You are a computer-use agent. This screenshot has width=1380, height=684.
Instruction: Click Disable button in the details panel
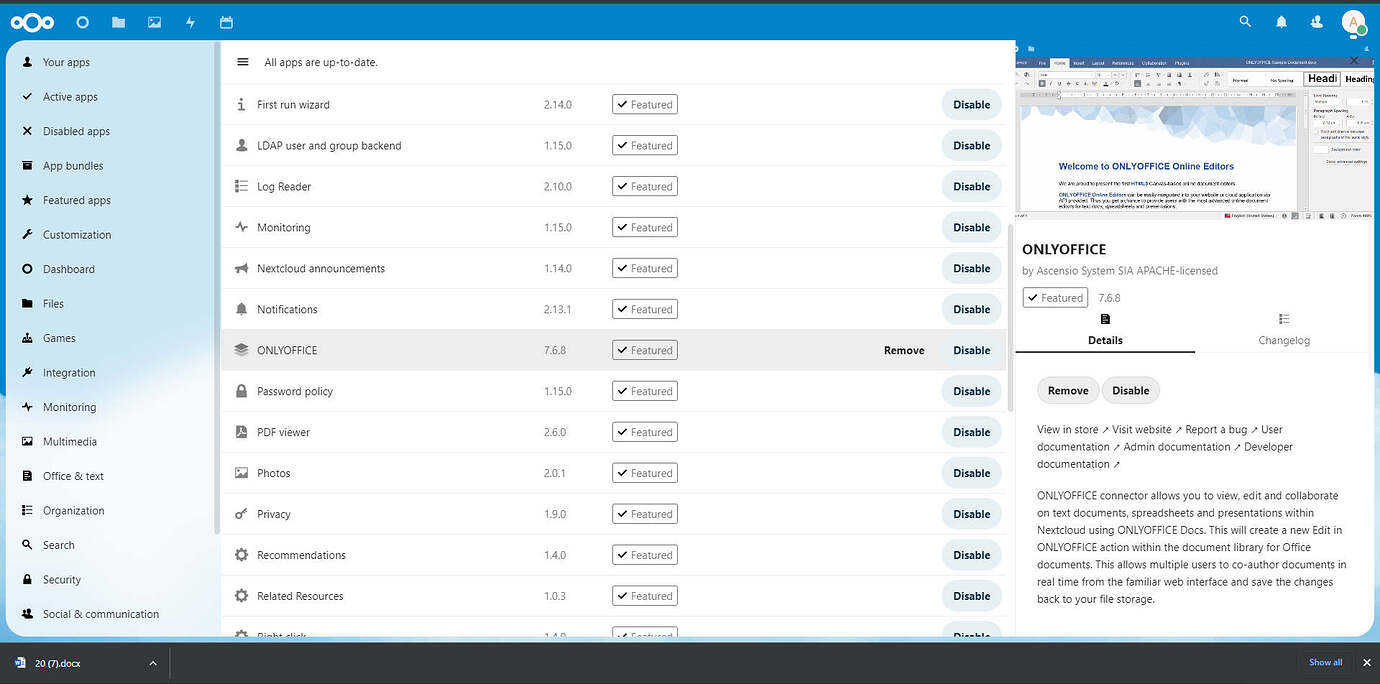1131,391
